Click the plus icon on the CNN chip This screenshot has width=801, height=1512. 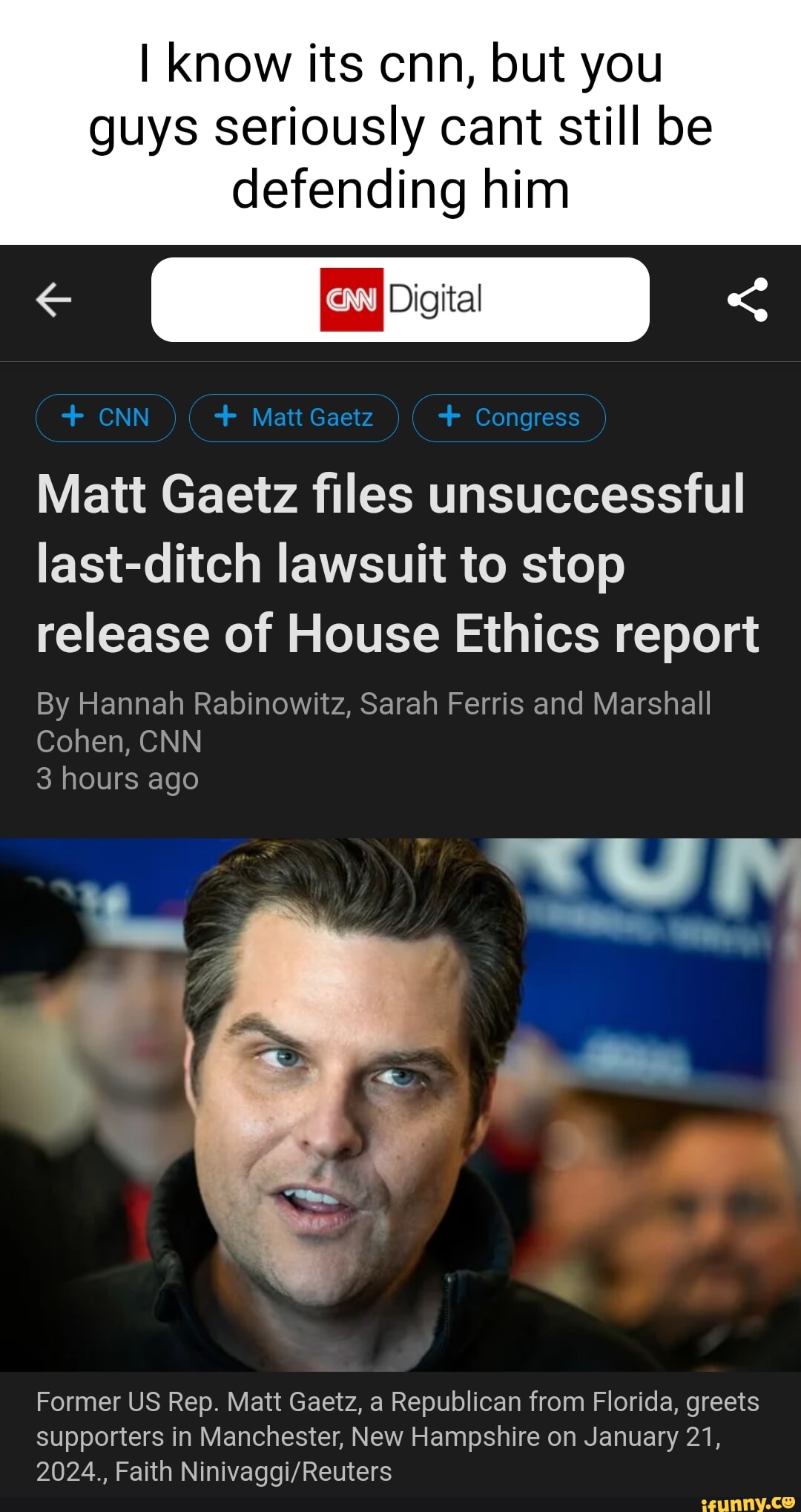coord(73,417)
